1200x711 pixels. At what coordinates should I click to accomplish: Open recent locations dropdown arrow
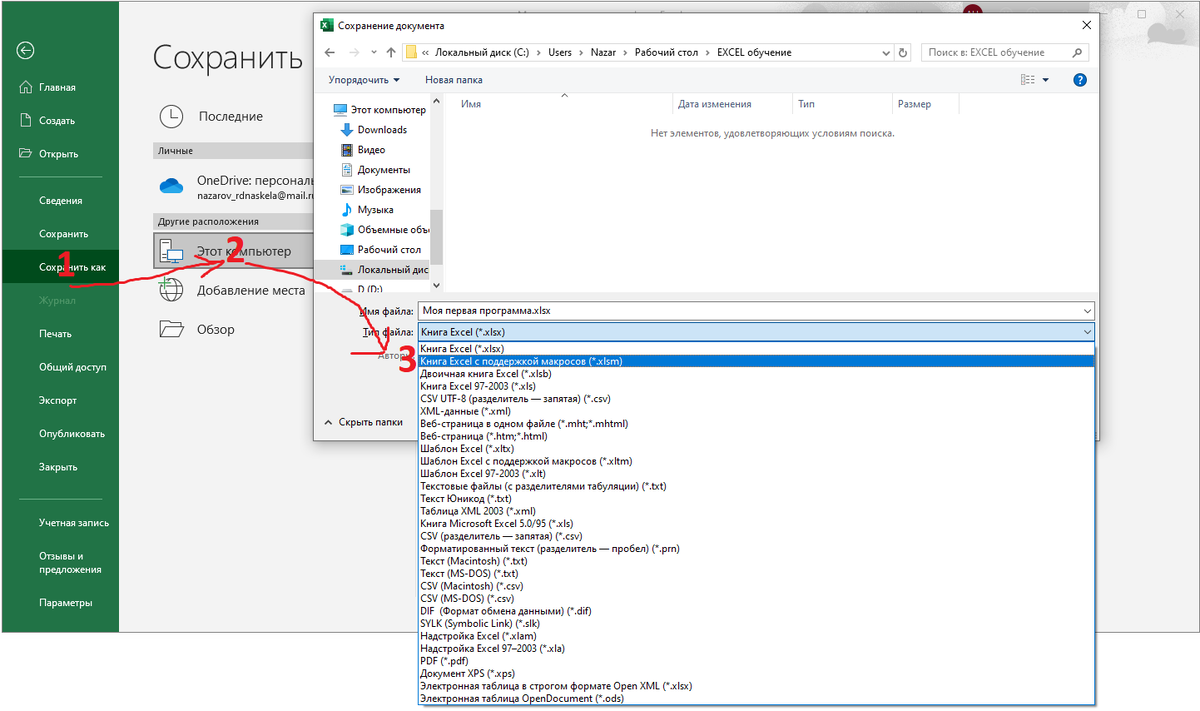(374, 53)
